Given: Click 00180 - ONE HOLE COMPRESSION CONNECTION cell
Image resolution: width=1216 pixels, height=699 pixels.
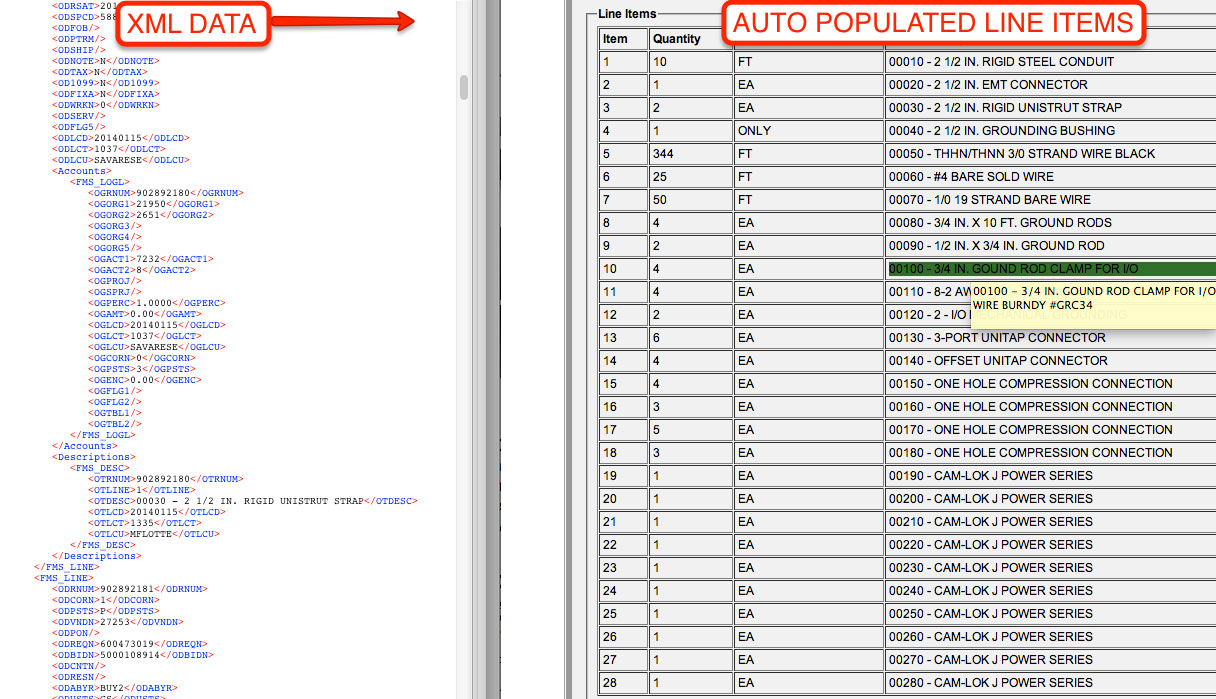Looking at the screenshot, I should 1050,453.
